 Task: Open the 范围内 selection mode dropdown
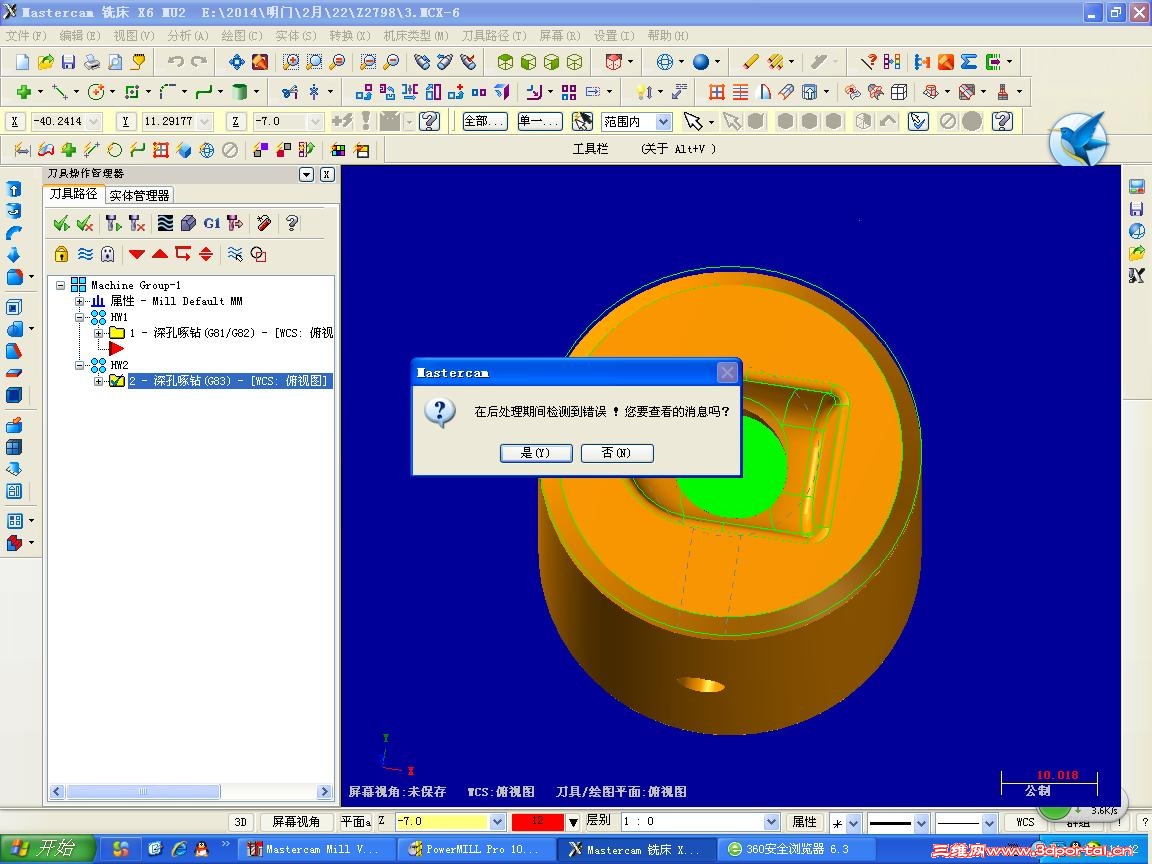[663, 121]
